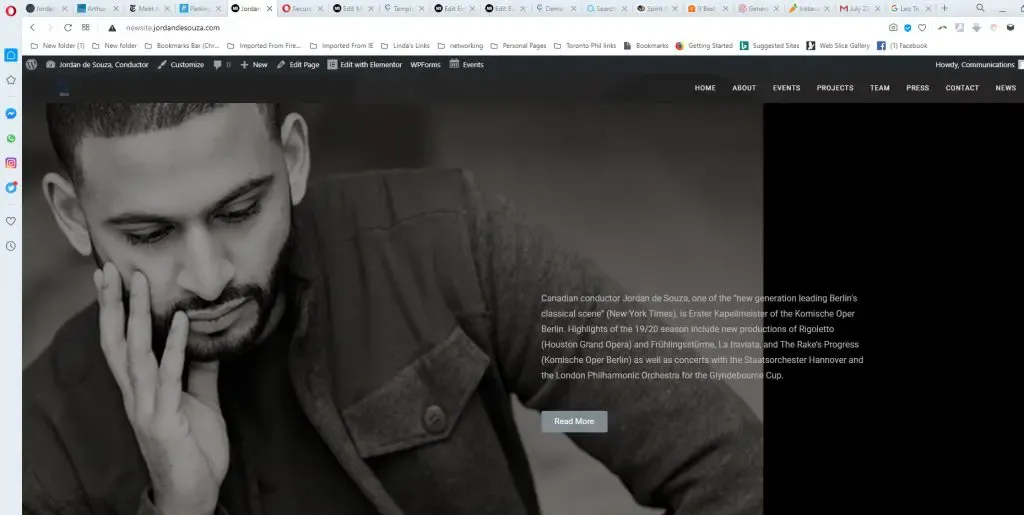This screenshot has height=515, width=1024.
Task: Expand the "+ New" admin bar menu
Action: point(254,65)
